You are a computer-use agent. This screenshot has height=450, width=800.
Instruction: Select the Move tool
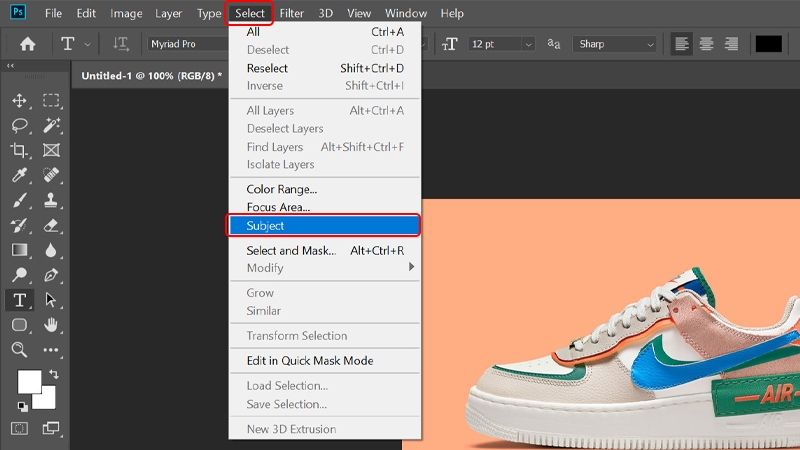tap(19, 101)
